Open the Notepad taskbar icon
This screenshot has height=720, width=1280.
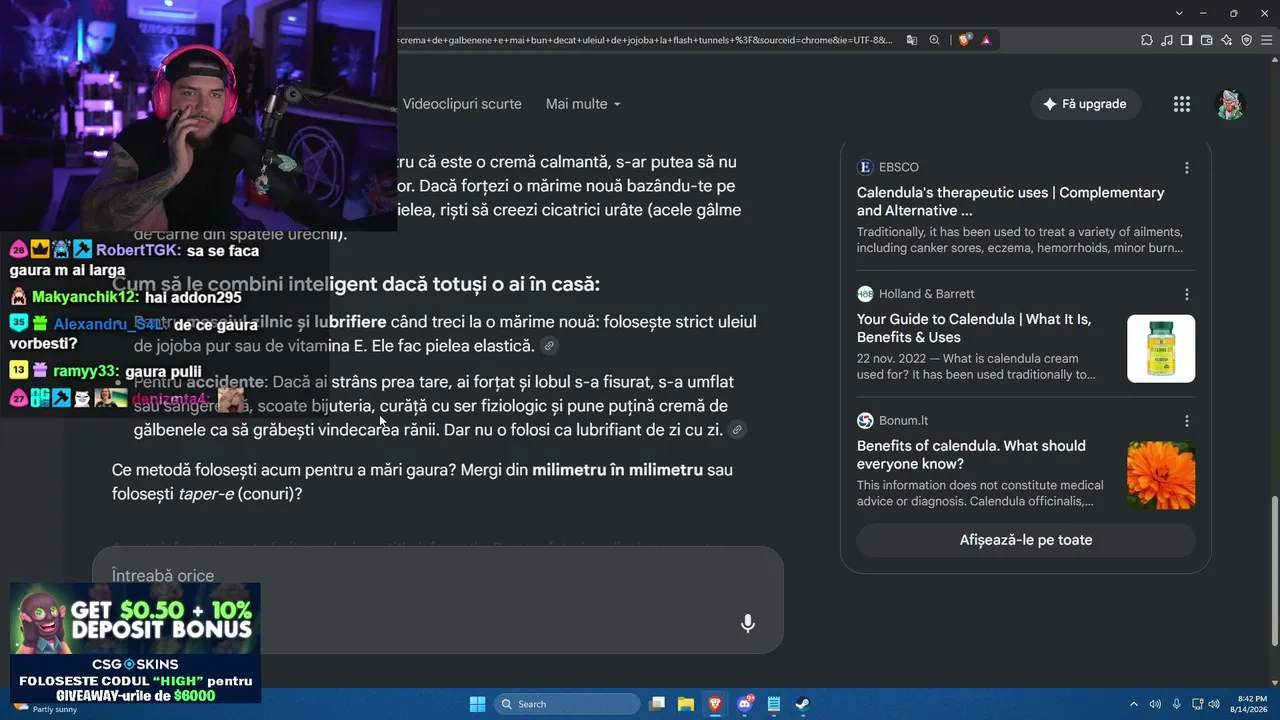[x=774, y=704]
